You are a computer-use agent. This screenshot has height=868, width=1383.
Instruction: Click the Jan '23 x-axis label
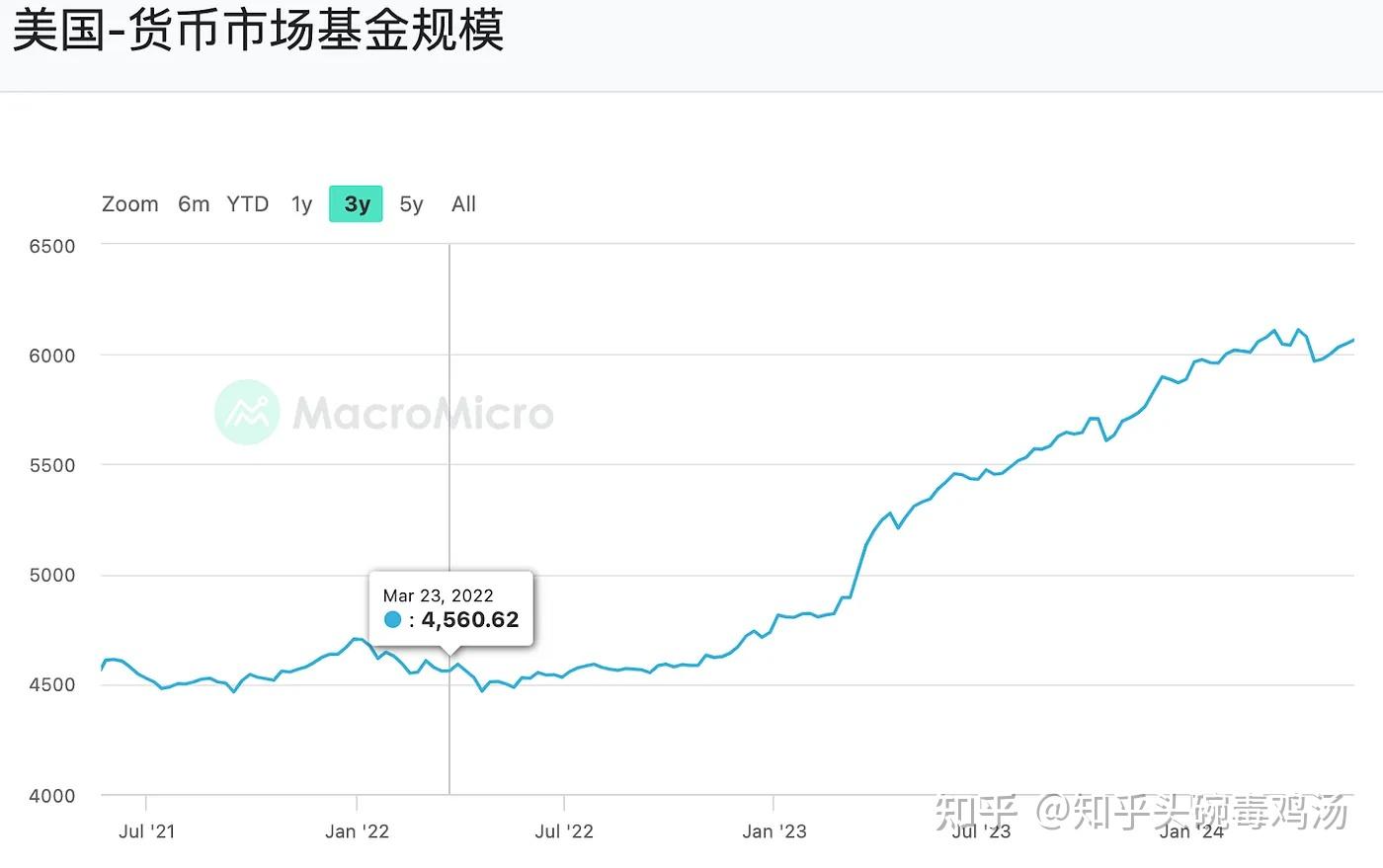tap(773, 831)
